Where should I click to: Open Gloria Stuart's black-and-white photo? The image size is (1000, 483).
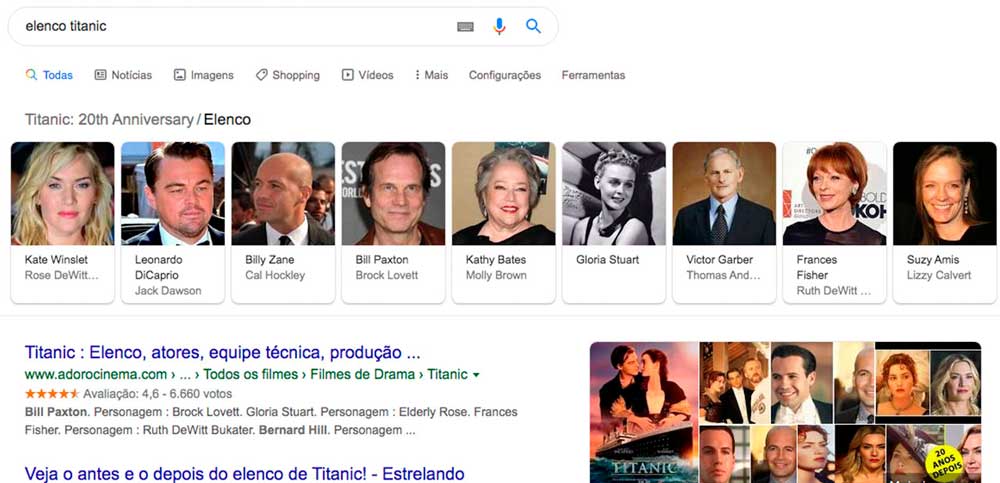pyautogui.click(x=614, y=193)
